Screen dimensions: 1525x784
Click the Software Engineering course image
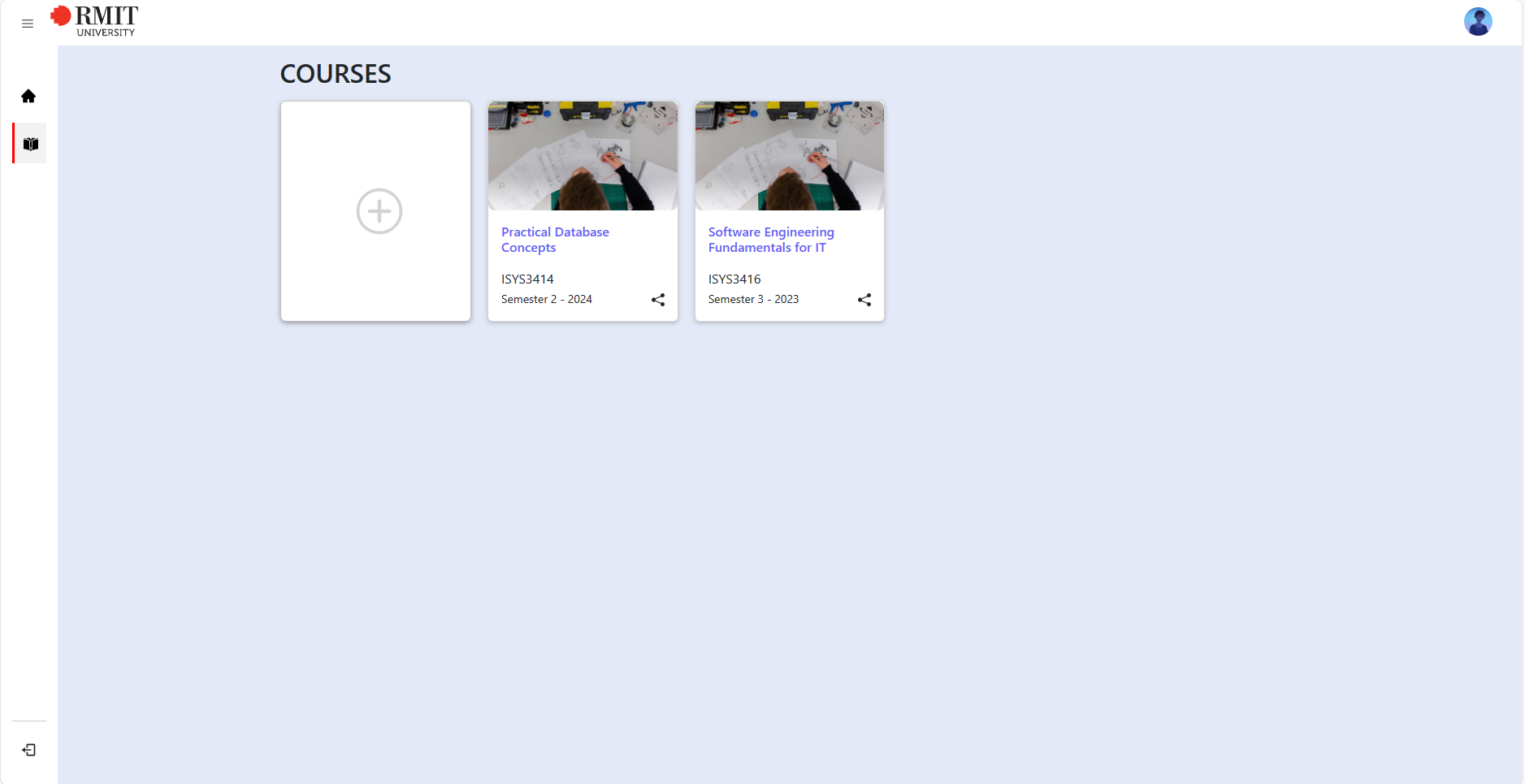[790, 156]
